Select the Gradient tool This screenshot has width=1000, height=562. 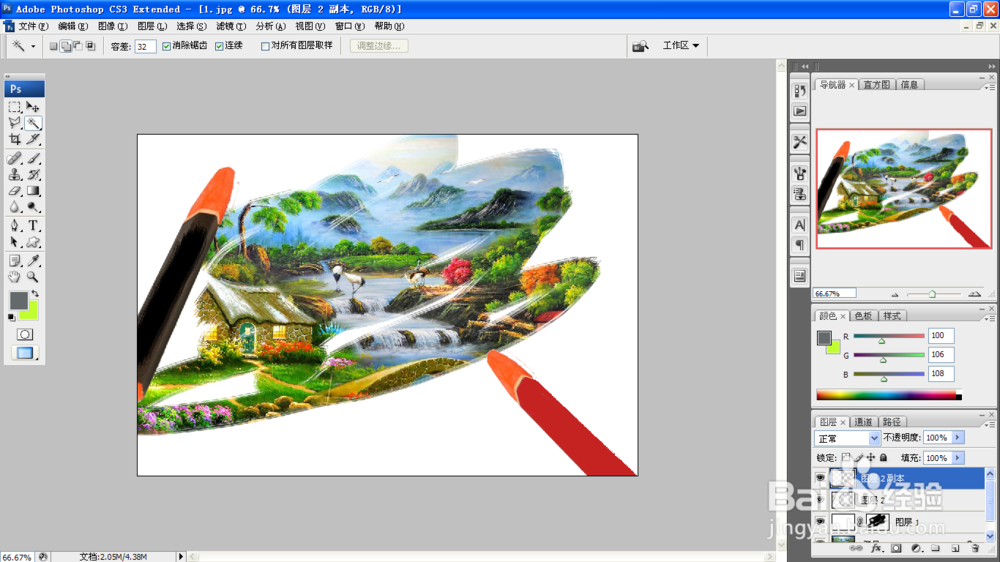33,191
